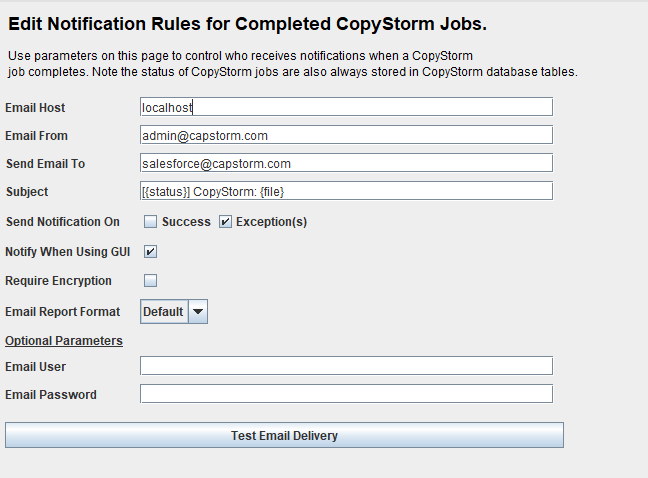The width and height of the screenshot is (648, 478).
Task: Click the Notify When Using GUI label
Action: [x=68, y=252]
